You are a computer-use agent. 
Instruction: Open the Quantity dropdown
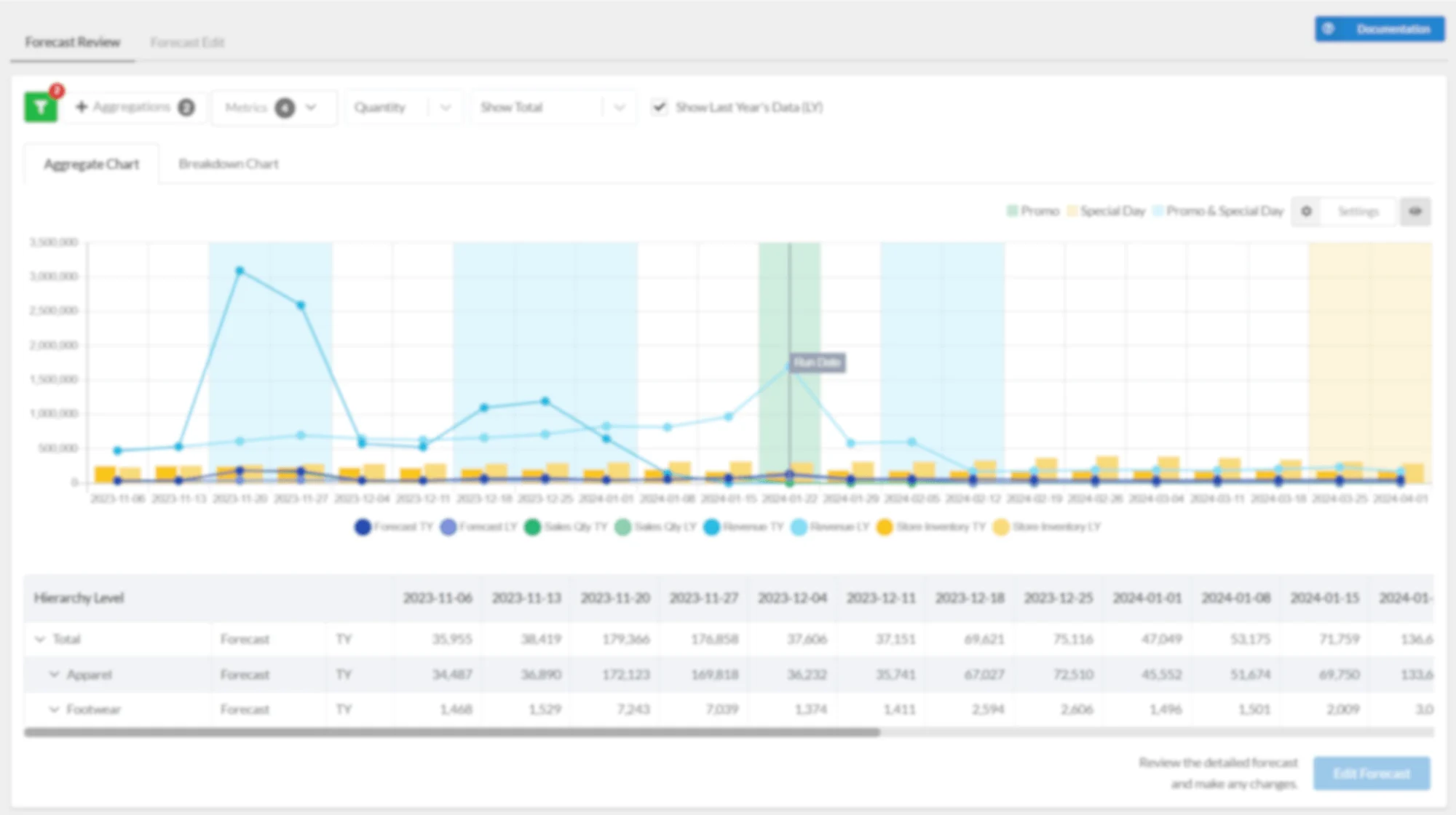(x=403, y=108)
